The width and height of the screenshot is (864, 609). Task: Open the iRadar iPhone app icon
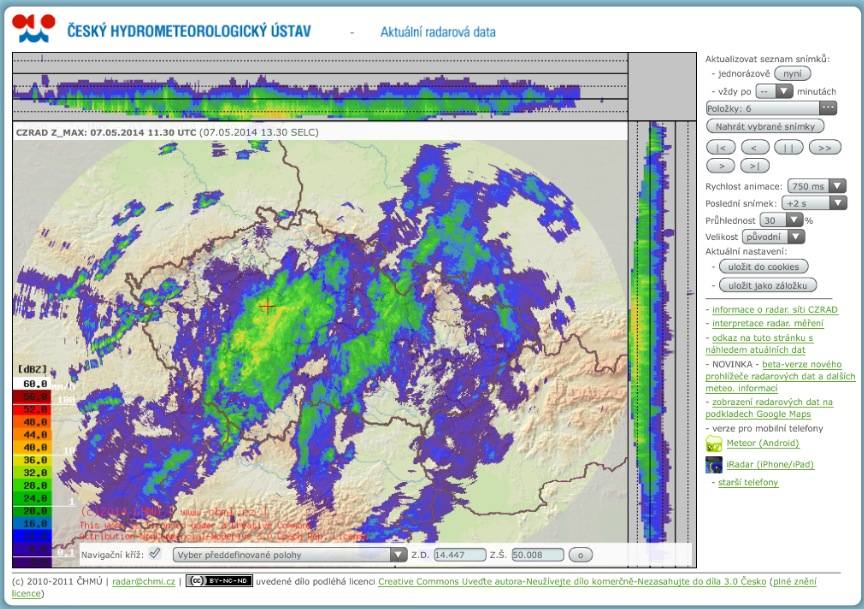[x=714, y=465]
